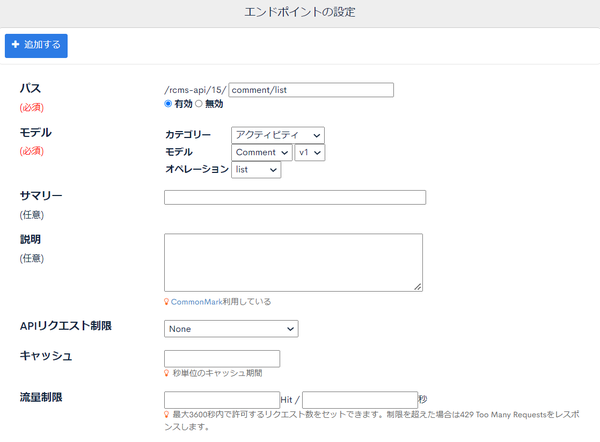Click the 無効 label text
The height and width of the screenshot is (442, 600).
[214, 104]
